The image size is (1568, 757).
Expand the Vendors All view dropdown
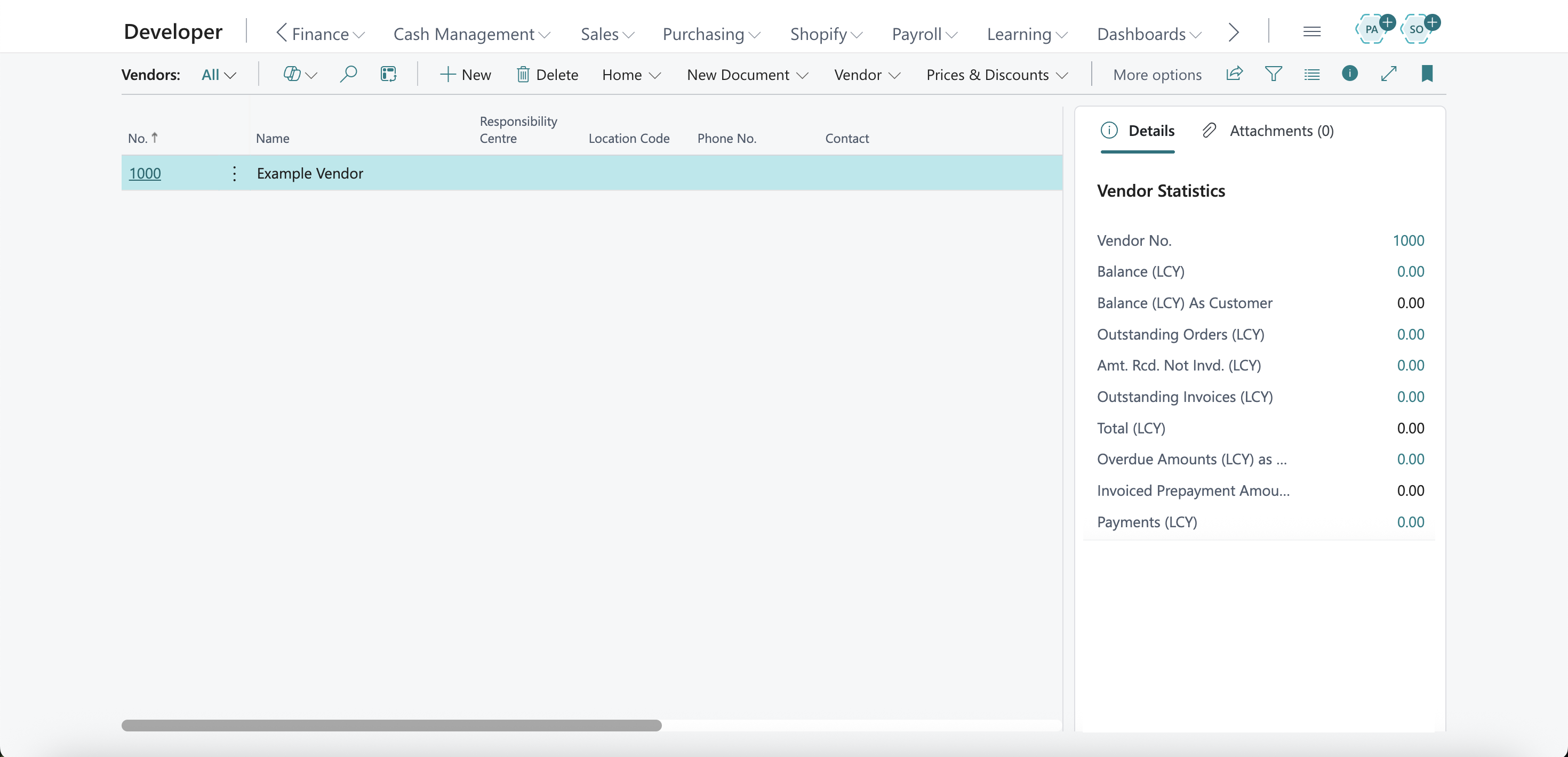click(x=218, y=75)
